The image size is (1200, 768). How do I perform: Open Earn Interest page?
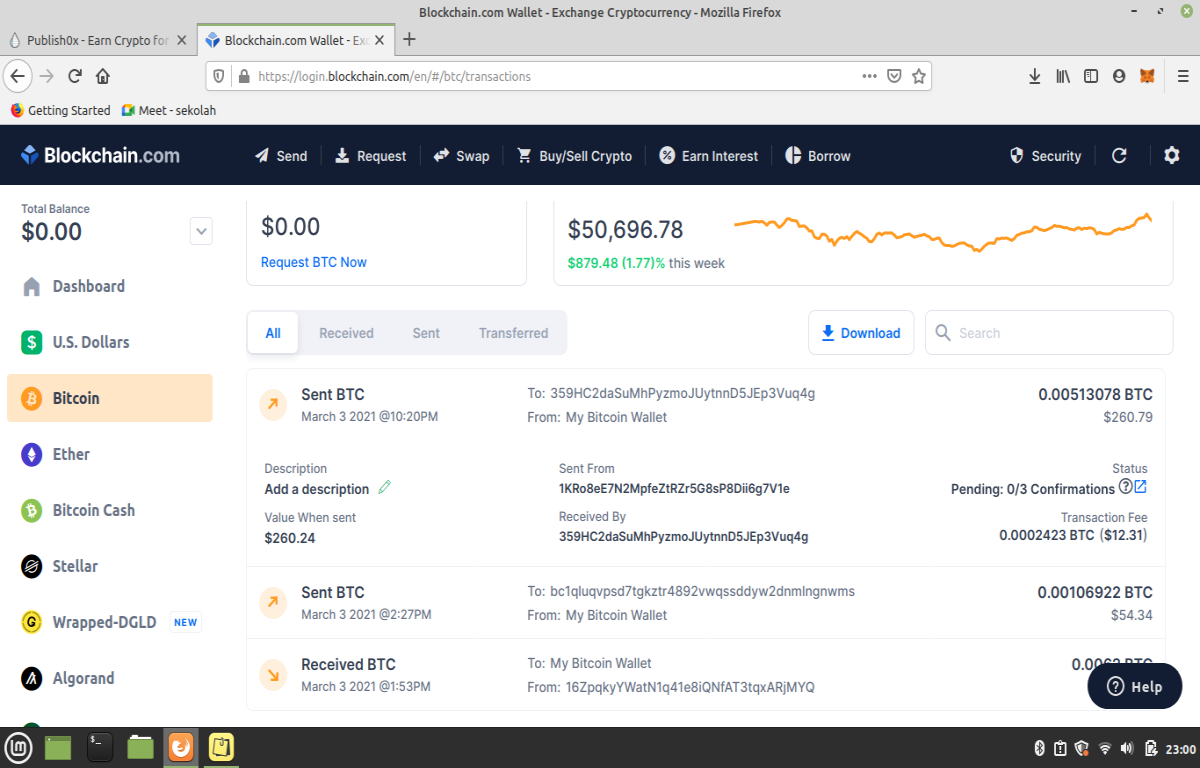(x=708, y=156)
